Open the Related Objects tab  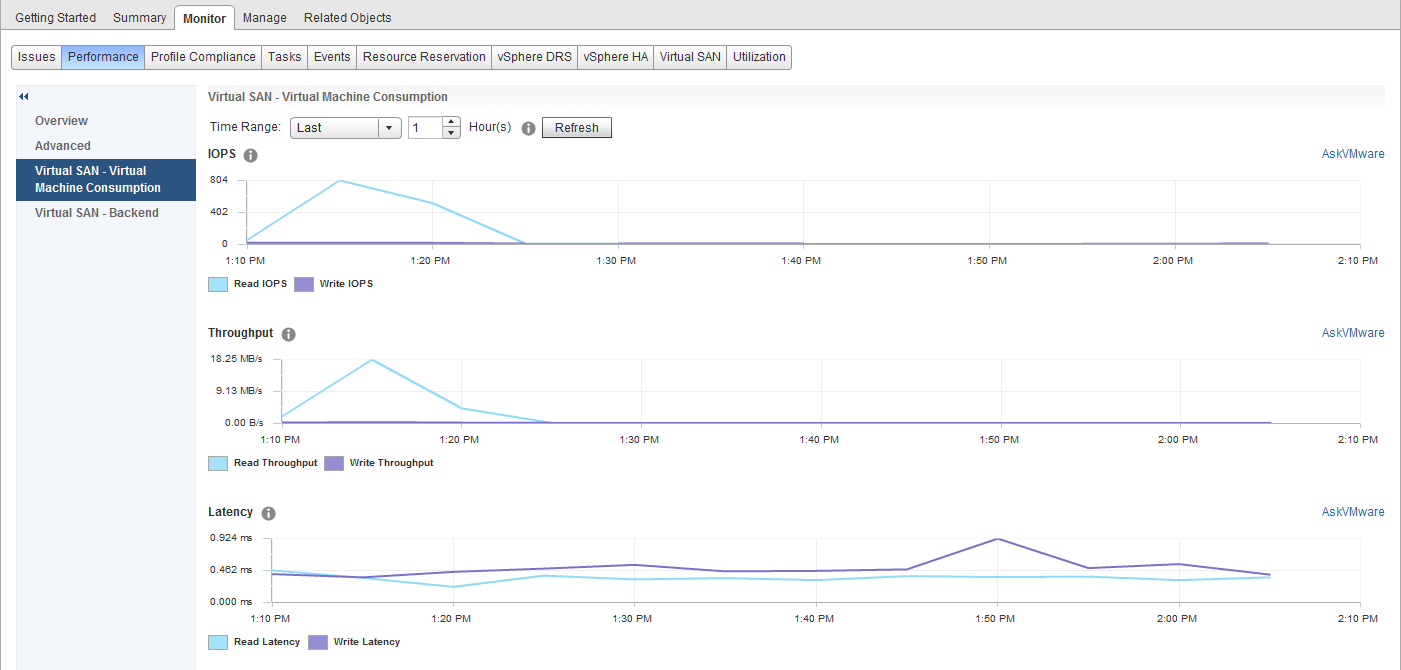pos(347,18)
